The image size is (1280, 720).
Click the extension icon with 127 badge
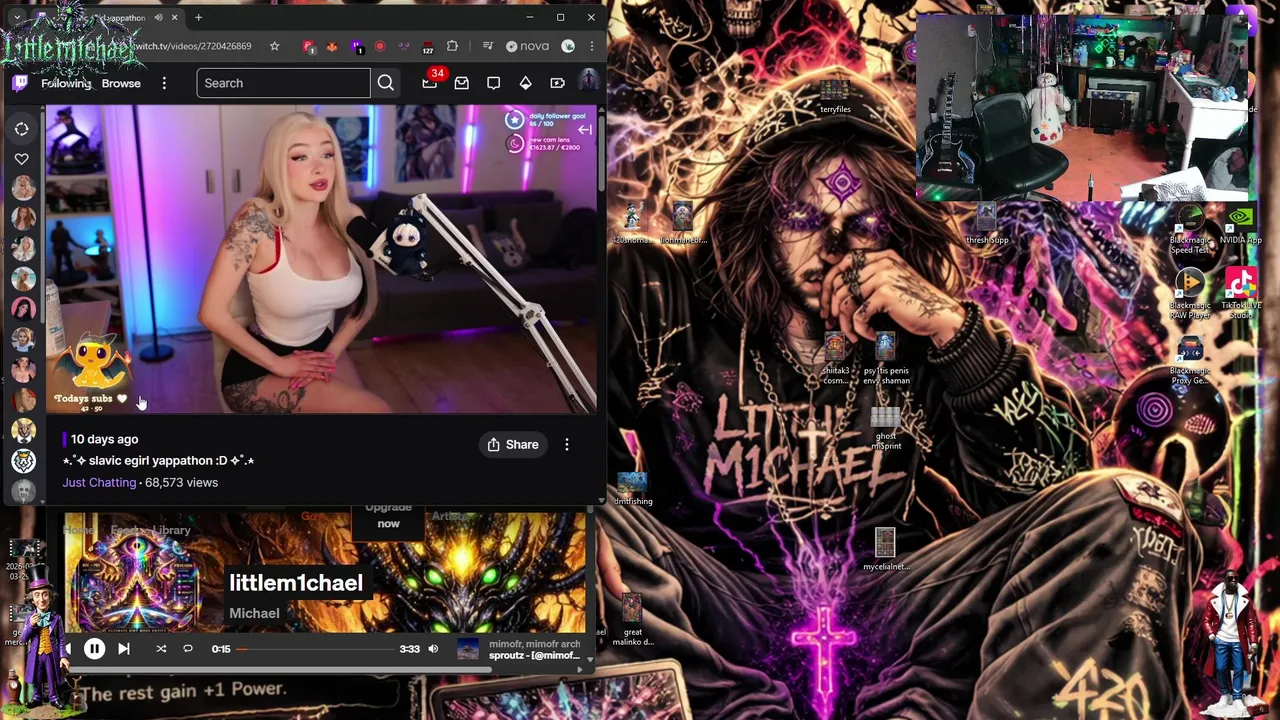click(428, 46)
